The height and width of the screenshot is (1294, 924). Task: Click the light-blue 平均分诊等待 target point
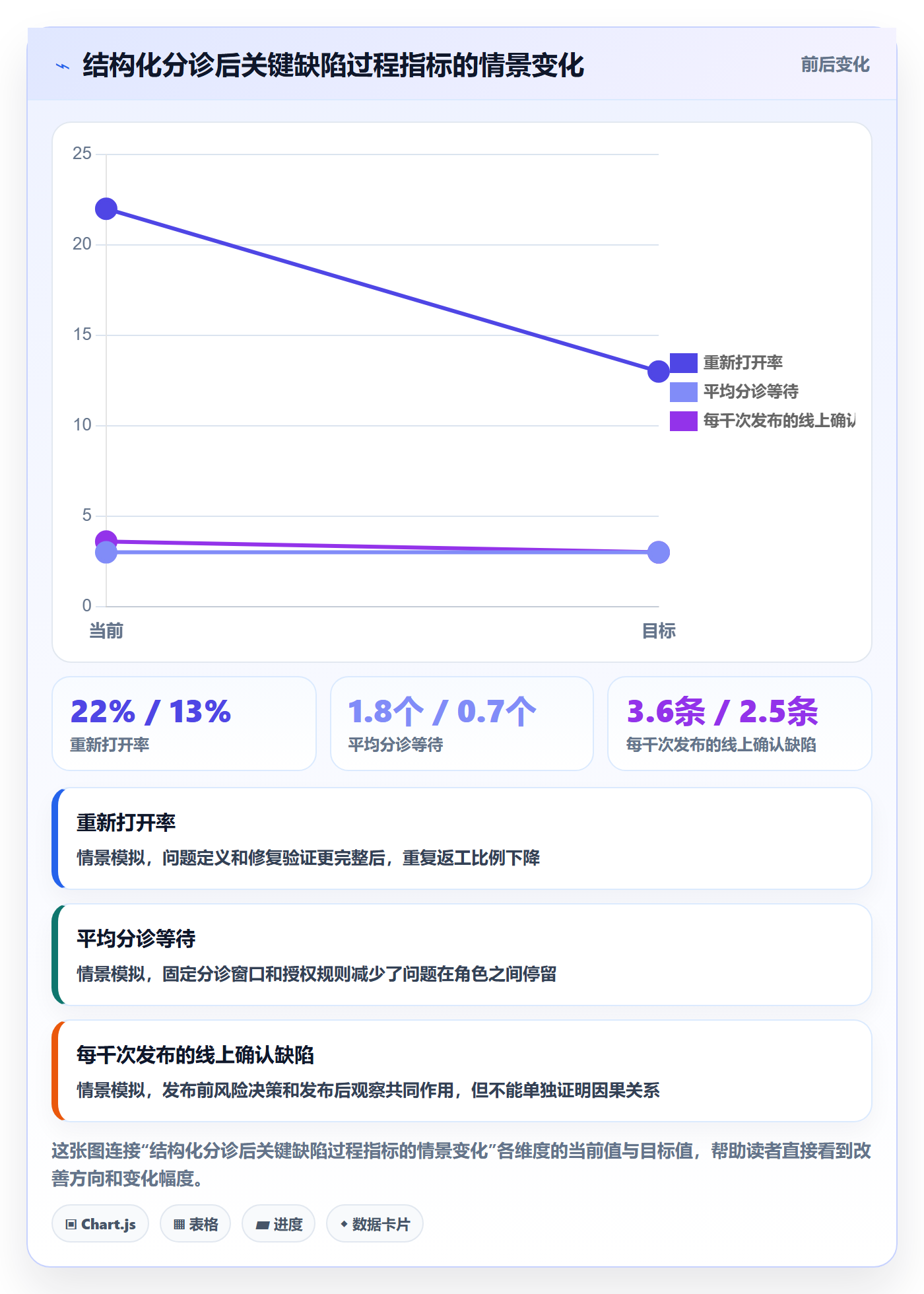pyautogui.click(x=659, y=553)
